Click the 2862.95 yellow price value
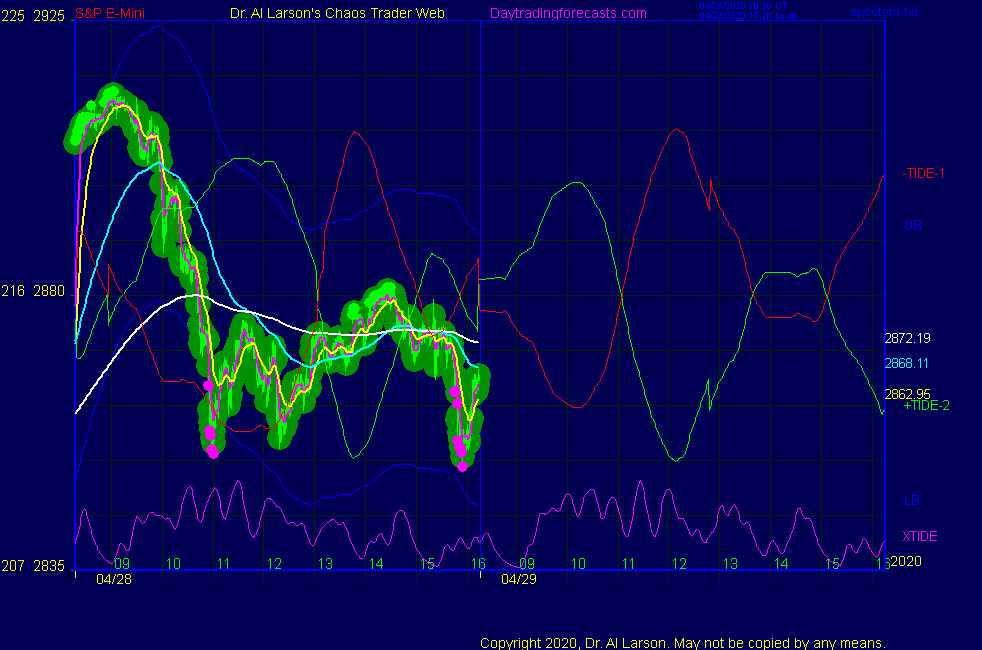The image size is (982, 650). click(907, 394)
